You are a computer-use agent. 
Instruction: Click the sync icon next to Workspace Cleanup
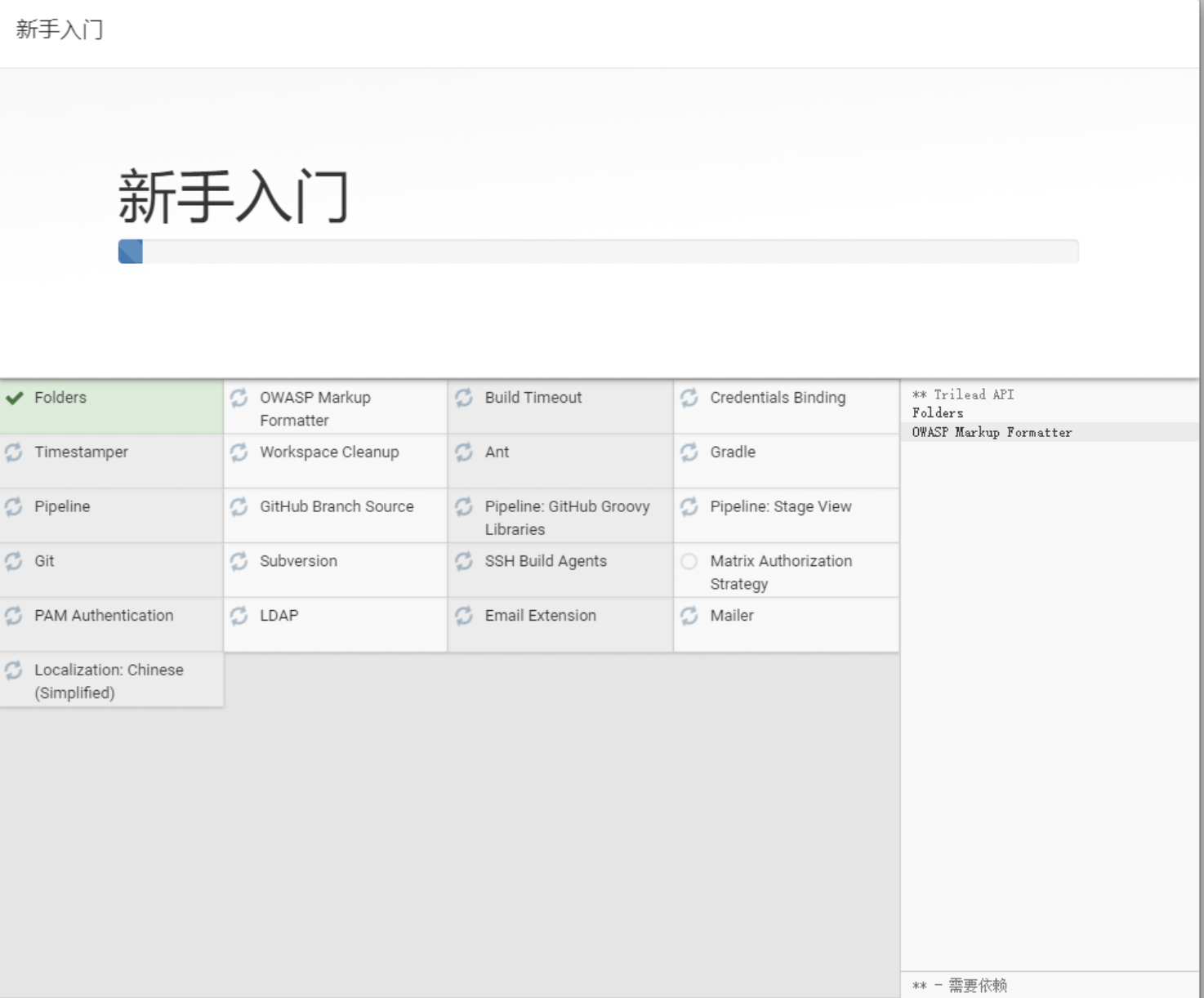click(x=239, y=452)
